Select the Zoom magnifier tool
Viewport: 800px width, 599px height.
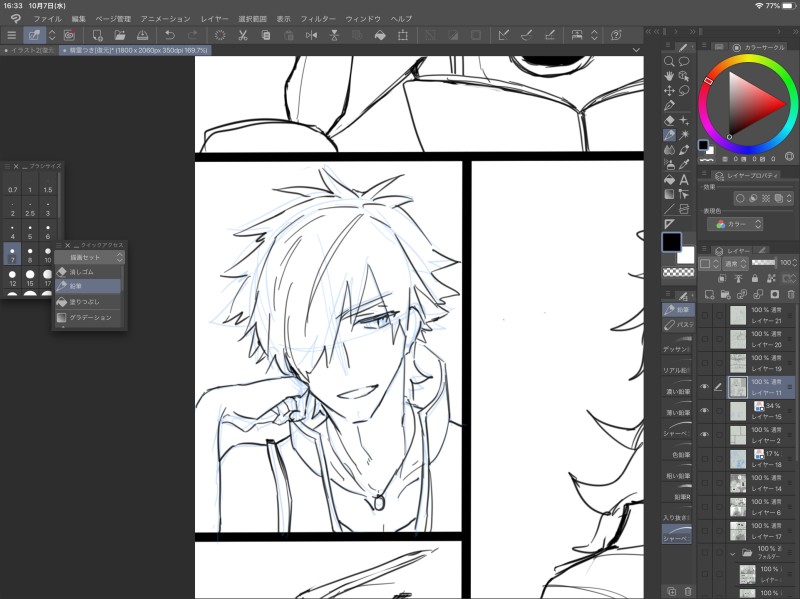coord(669,61)
